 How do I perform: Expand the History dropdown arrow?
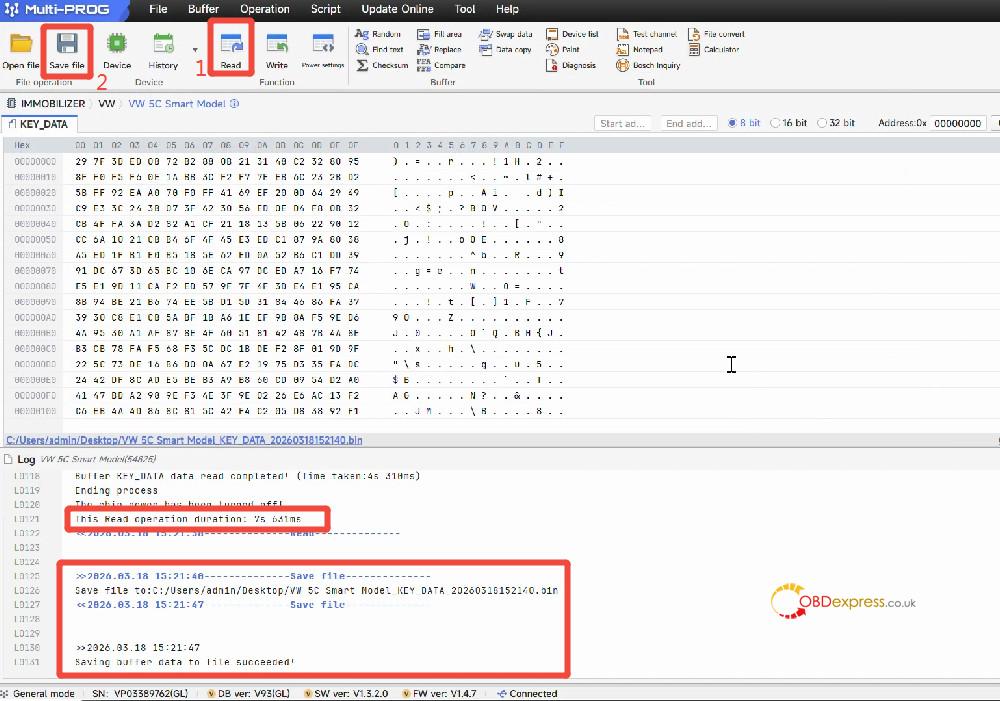click(194, 49)
